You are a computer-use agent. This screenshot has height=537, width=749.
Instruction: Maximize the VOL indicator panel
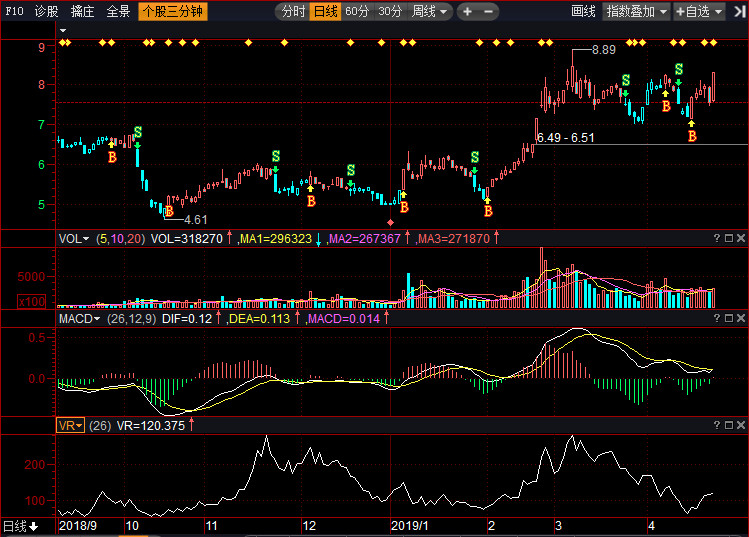(729, 238)
